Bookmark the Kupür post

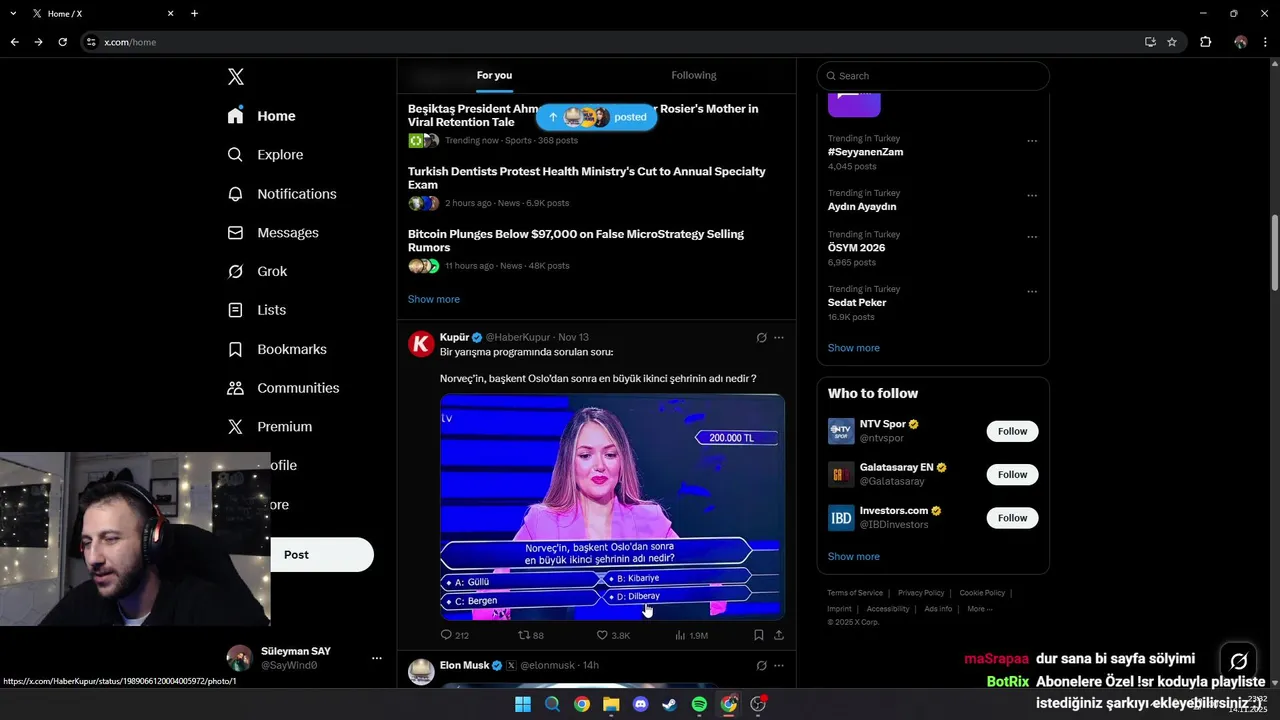point(759,635)
